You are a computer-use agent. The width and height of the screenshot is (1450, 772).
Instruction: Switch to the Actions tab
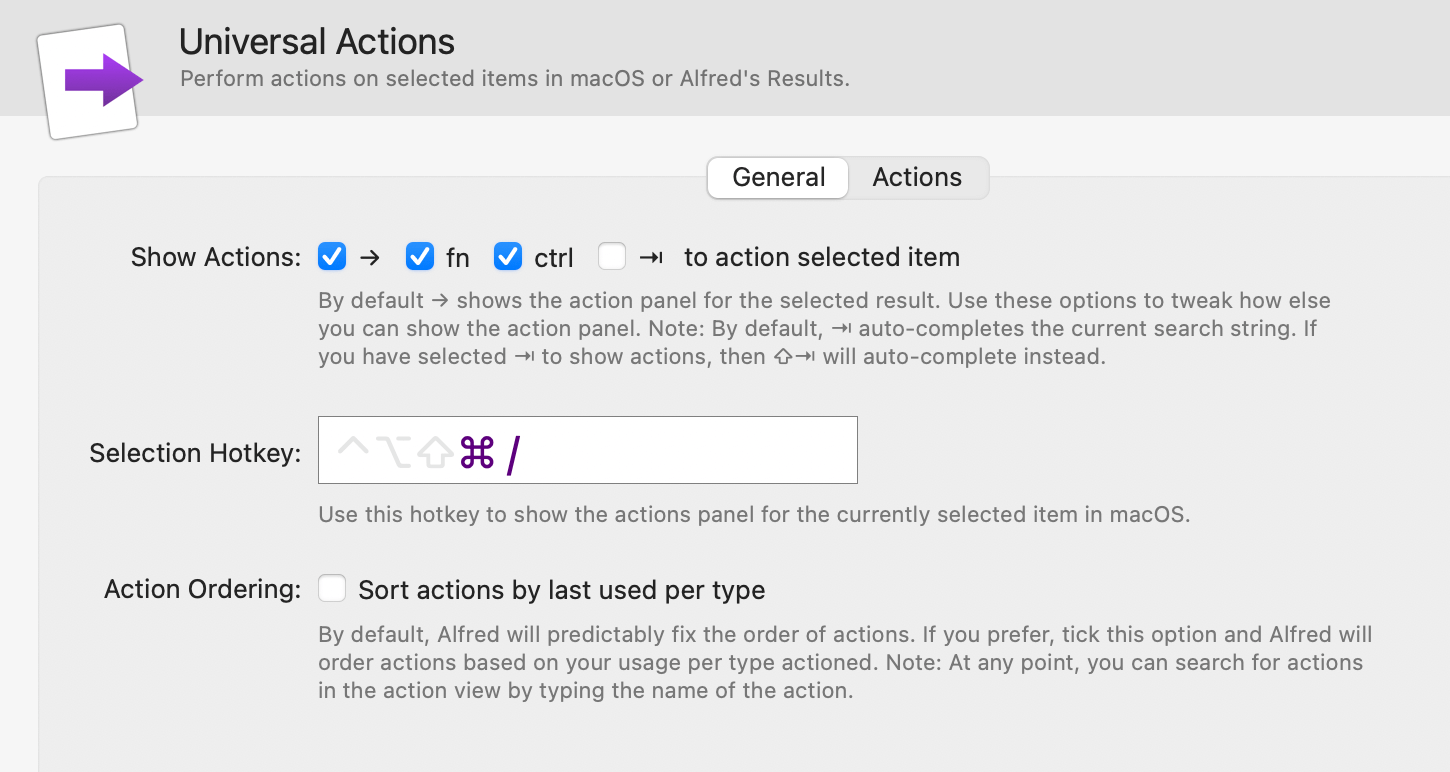click(x=916, y=177)
